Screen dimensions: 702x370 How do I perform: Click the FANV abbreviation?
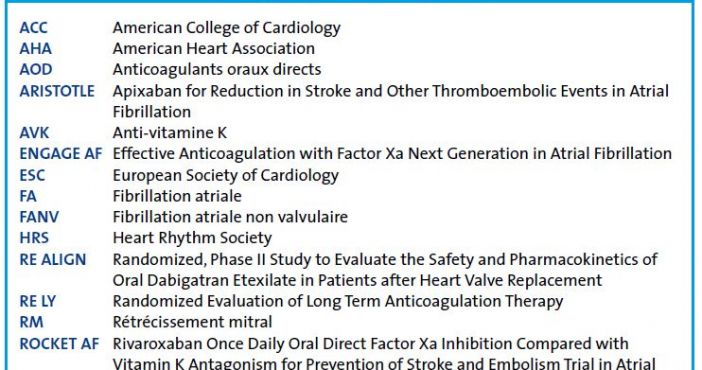pyautogui.click(x=39, y=217)
